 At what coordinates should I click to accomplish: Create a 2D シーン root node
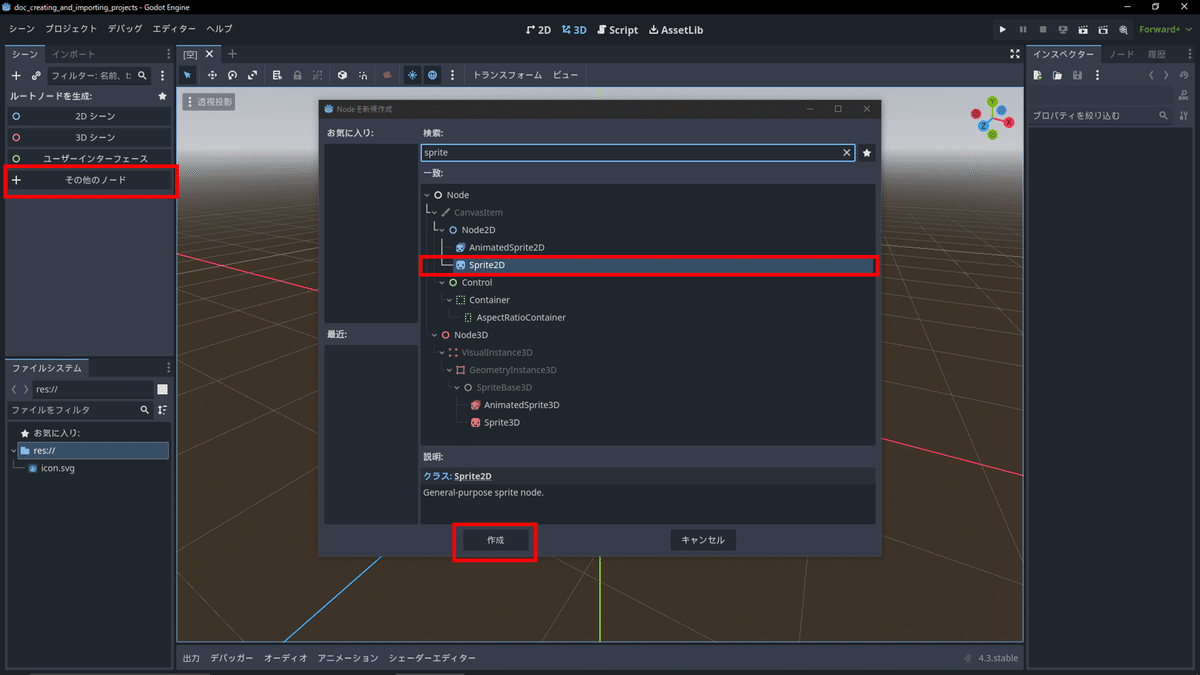90,116
